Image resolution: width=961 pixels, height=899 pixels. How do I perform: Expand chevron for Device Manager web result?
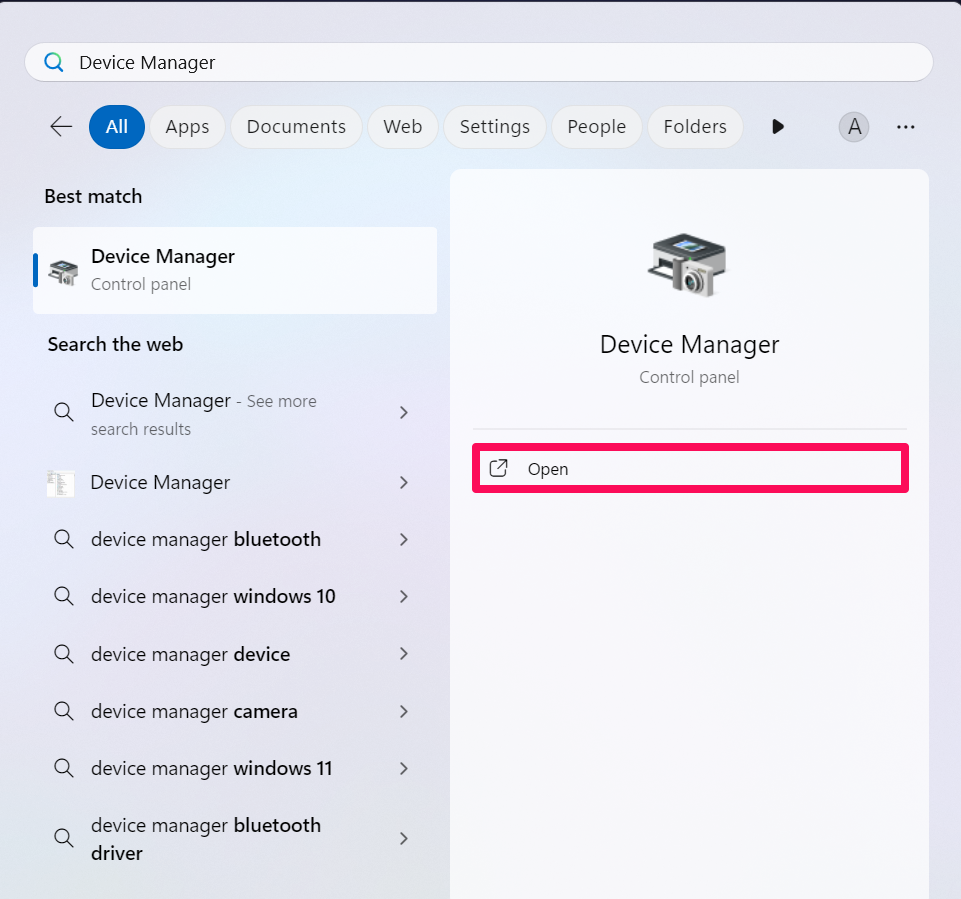403,483
